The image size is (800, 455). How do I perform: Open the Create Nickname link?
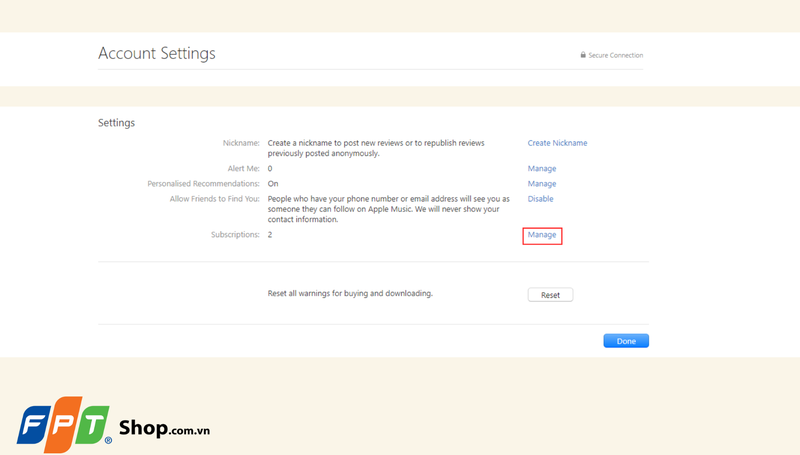pyautogui.click(x=557, y=143)
